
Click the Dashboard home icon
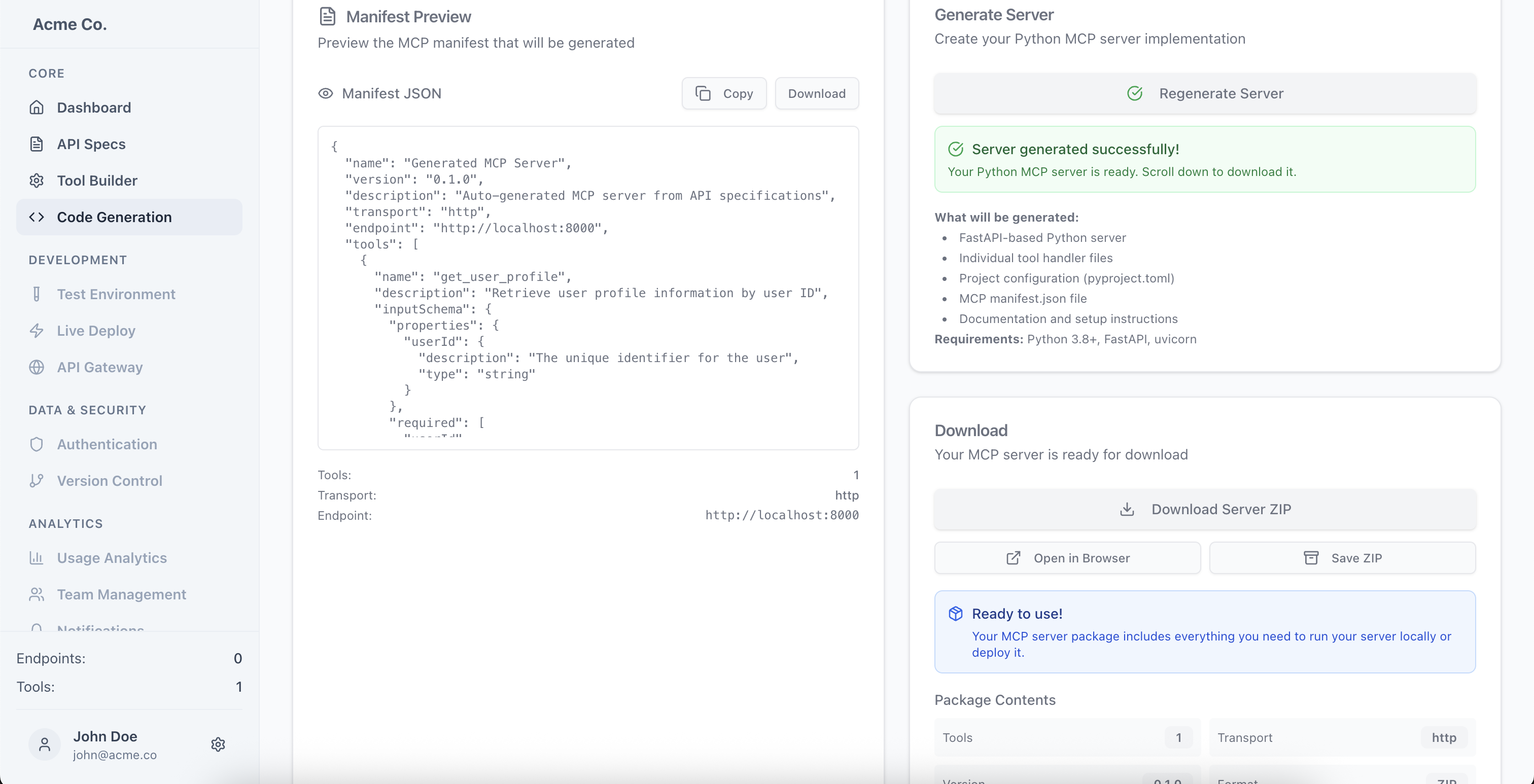tap(37, 108)
